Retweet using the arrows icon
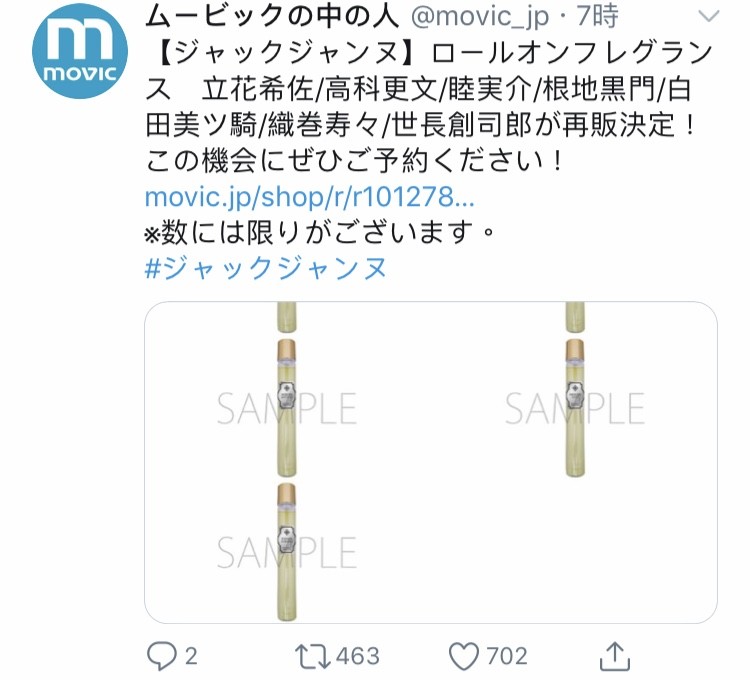 (x=313, y=656)
